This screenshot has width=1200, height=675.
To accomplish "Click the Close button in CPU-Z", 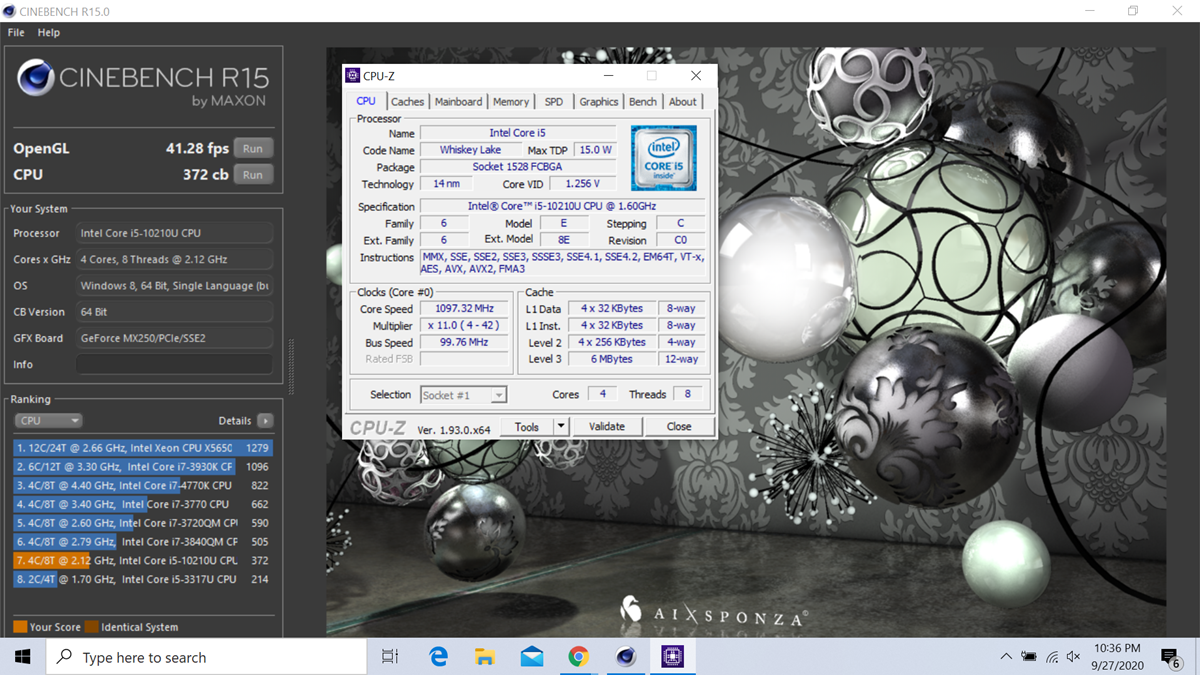I will (x=679, y=426).
